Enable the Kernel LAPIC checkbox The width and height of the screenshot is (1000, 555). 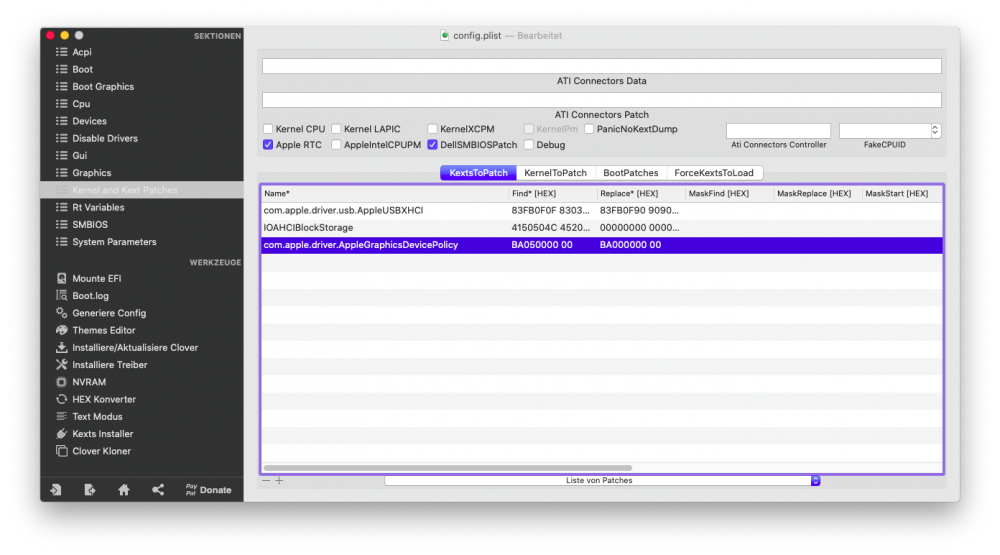pyautogui.click(x=336, y=129)
